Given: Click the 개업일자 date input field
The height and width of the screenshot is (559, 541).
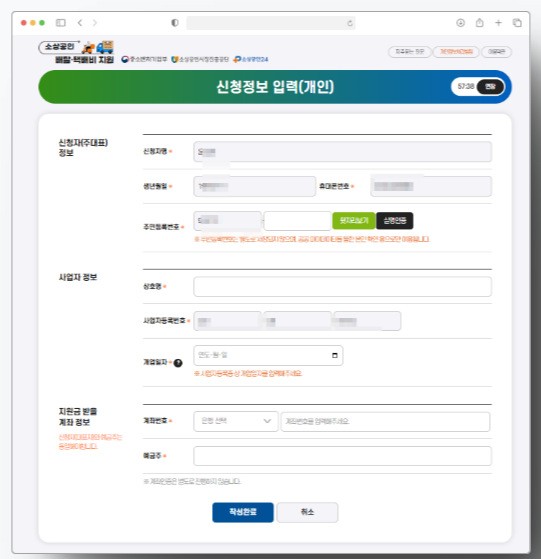Looking at the screenshot, I should click(x=268, y=355).
